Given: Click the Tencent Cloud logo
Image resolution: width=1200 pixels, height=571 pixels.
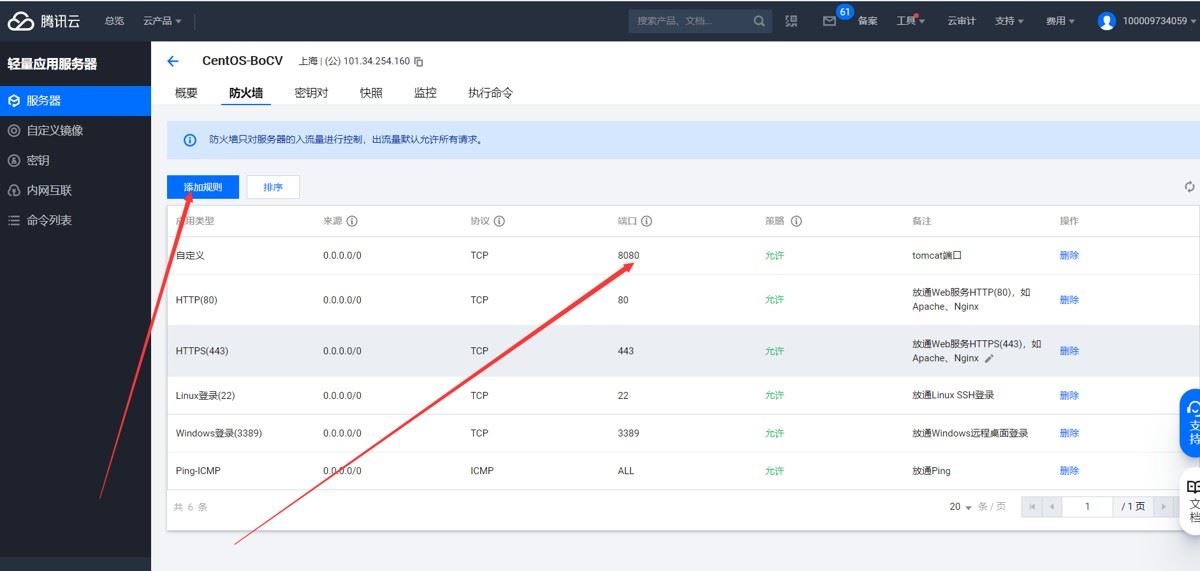Looking at the screenshot, I should [48, 21].
